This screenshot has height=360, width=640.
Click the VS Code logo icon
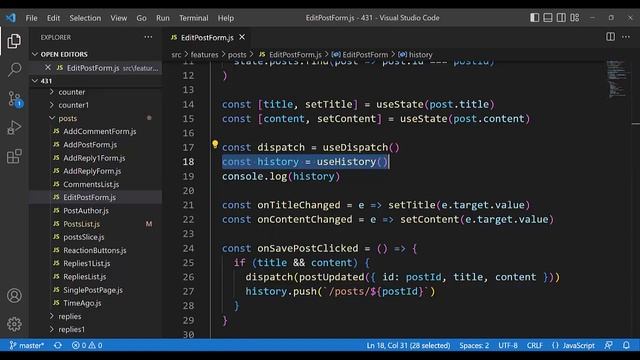click(11, 18)
